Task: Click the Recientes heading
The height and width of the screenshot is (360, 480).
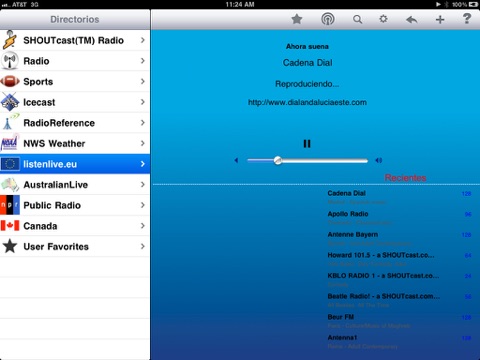Action: pos(405,178)
